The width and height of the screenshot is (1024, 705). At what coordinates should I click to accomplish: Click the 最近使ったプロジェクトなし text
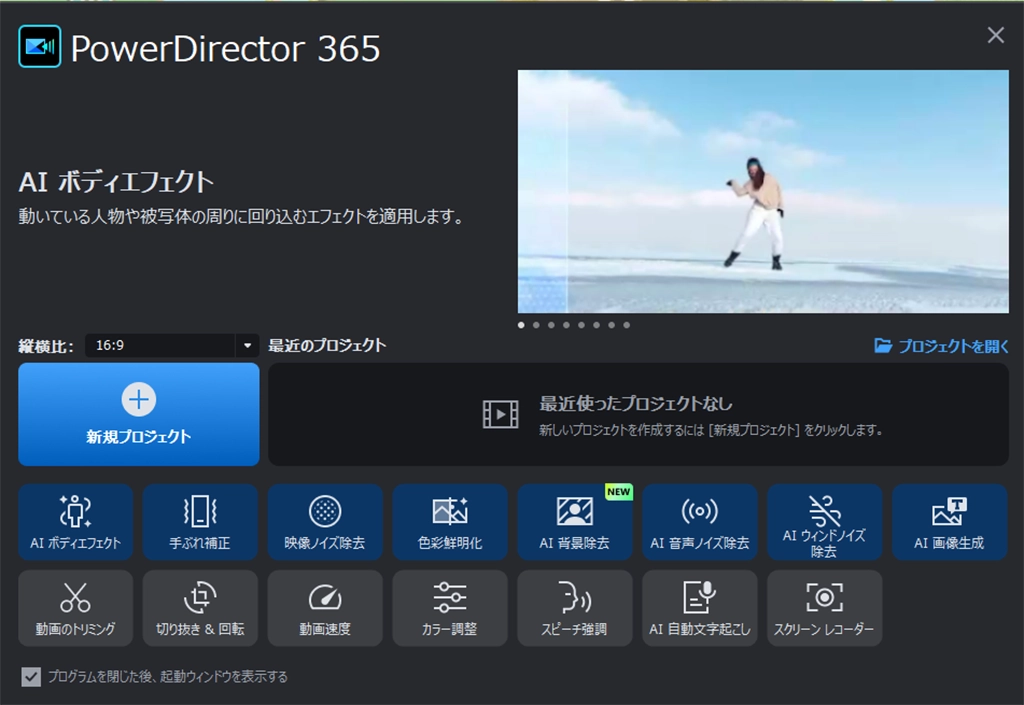[x=635, y=404]
